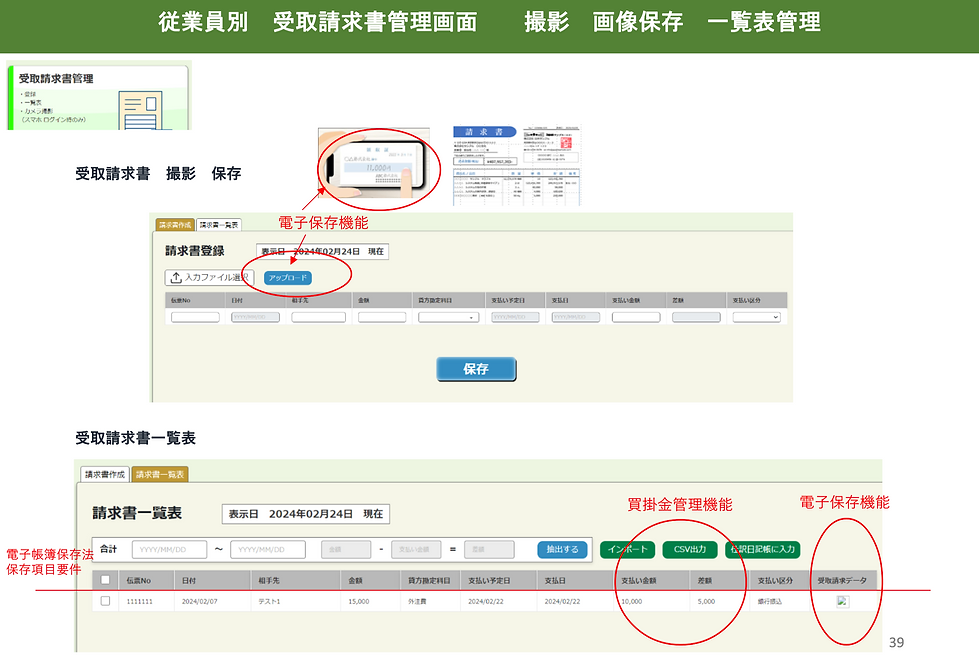Click the green インポート button
The width and height of the screenshot is (979, 663).
coord(628,549)
